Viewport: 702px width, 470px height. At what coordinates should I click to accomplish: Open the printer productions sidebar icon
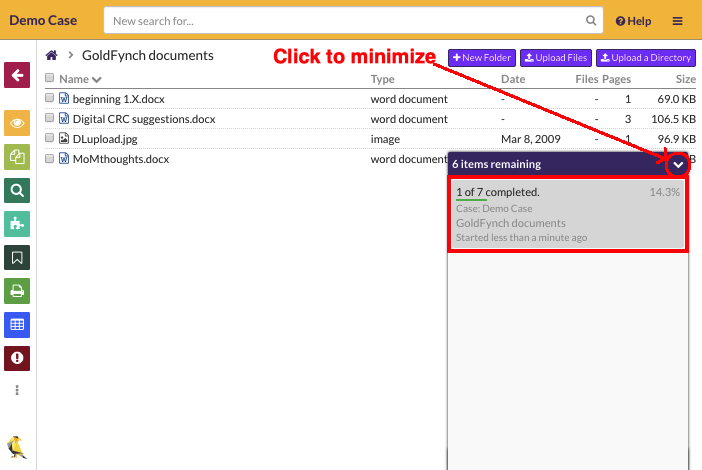(x=17, y=291)
